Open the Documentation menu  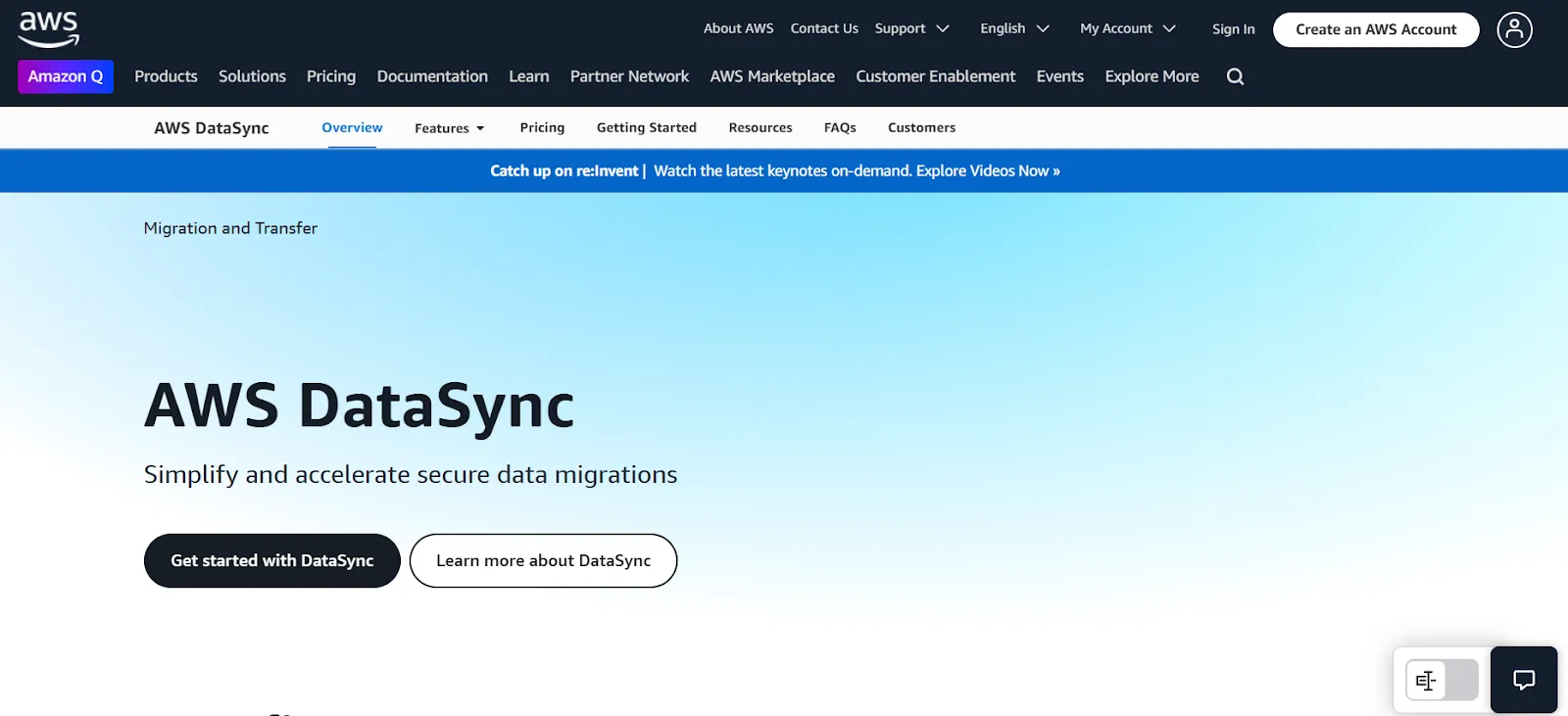tap(432, 76)
